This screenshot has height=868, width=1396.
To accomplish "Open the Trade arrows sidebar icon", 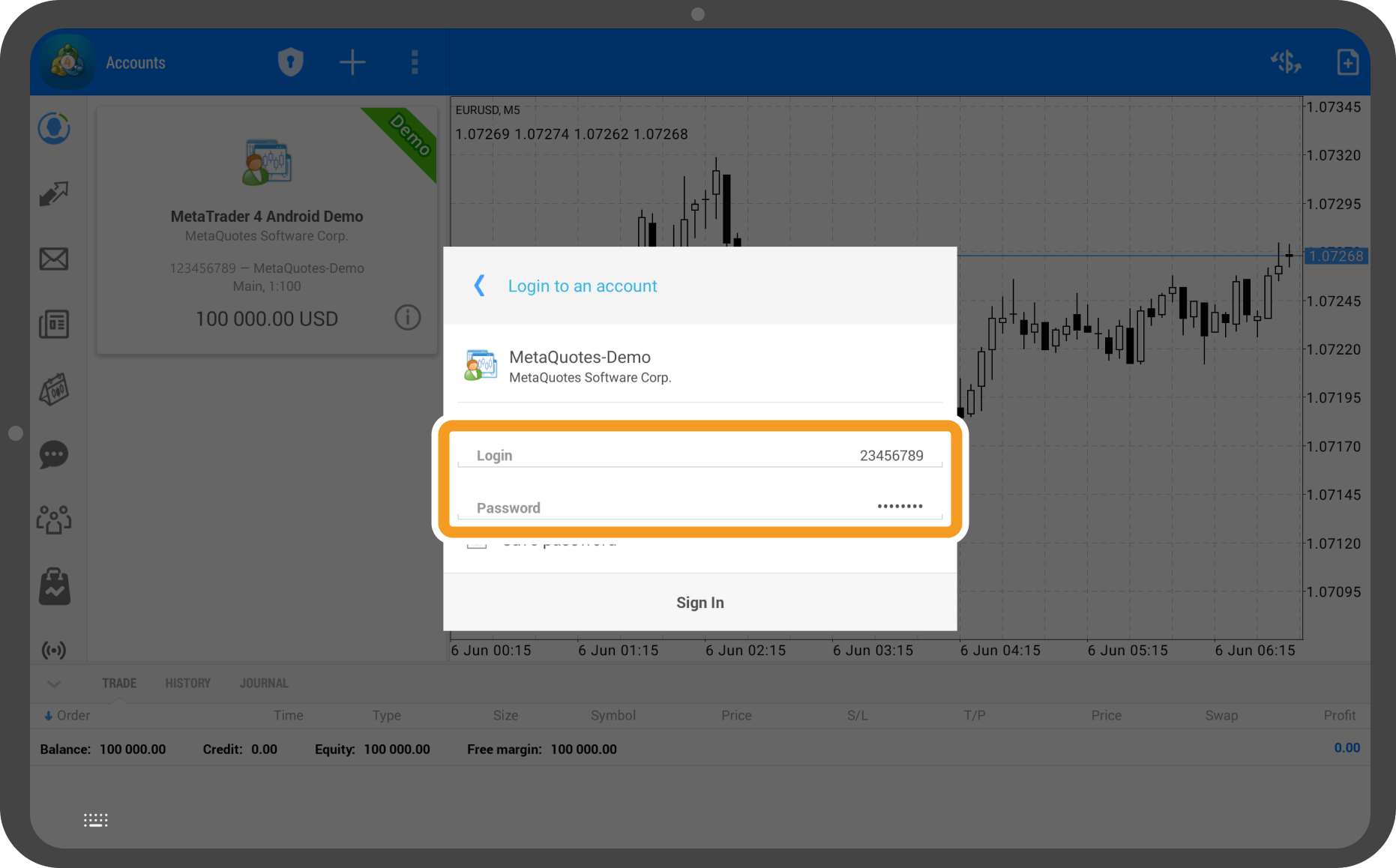I will [x=54, y=193].
